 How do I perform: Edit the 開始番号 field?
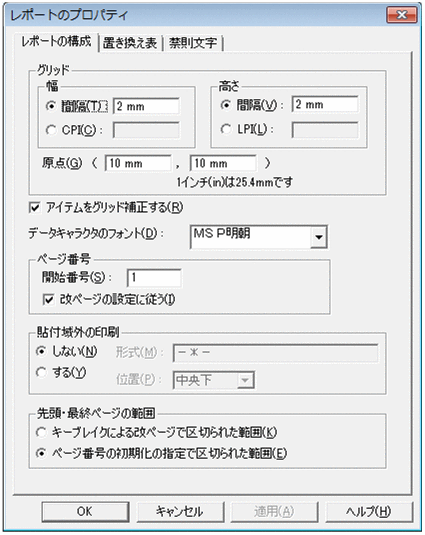click(x=154, y=278)
